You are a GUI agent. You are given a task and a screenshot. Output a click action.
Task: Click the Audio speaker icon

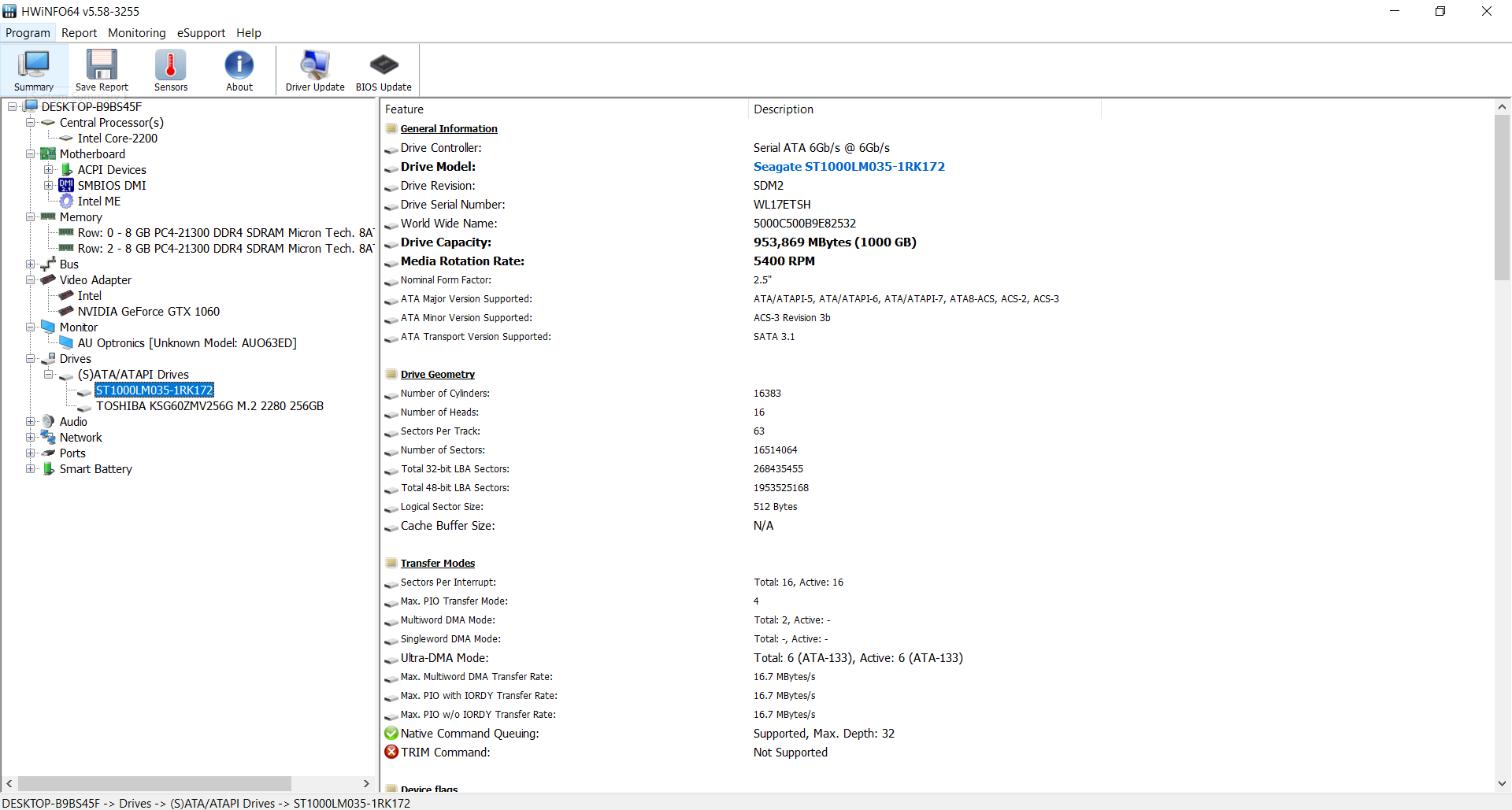click(48, 421)
